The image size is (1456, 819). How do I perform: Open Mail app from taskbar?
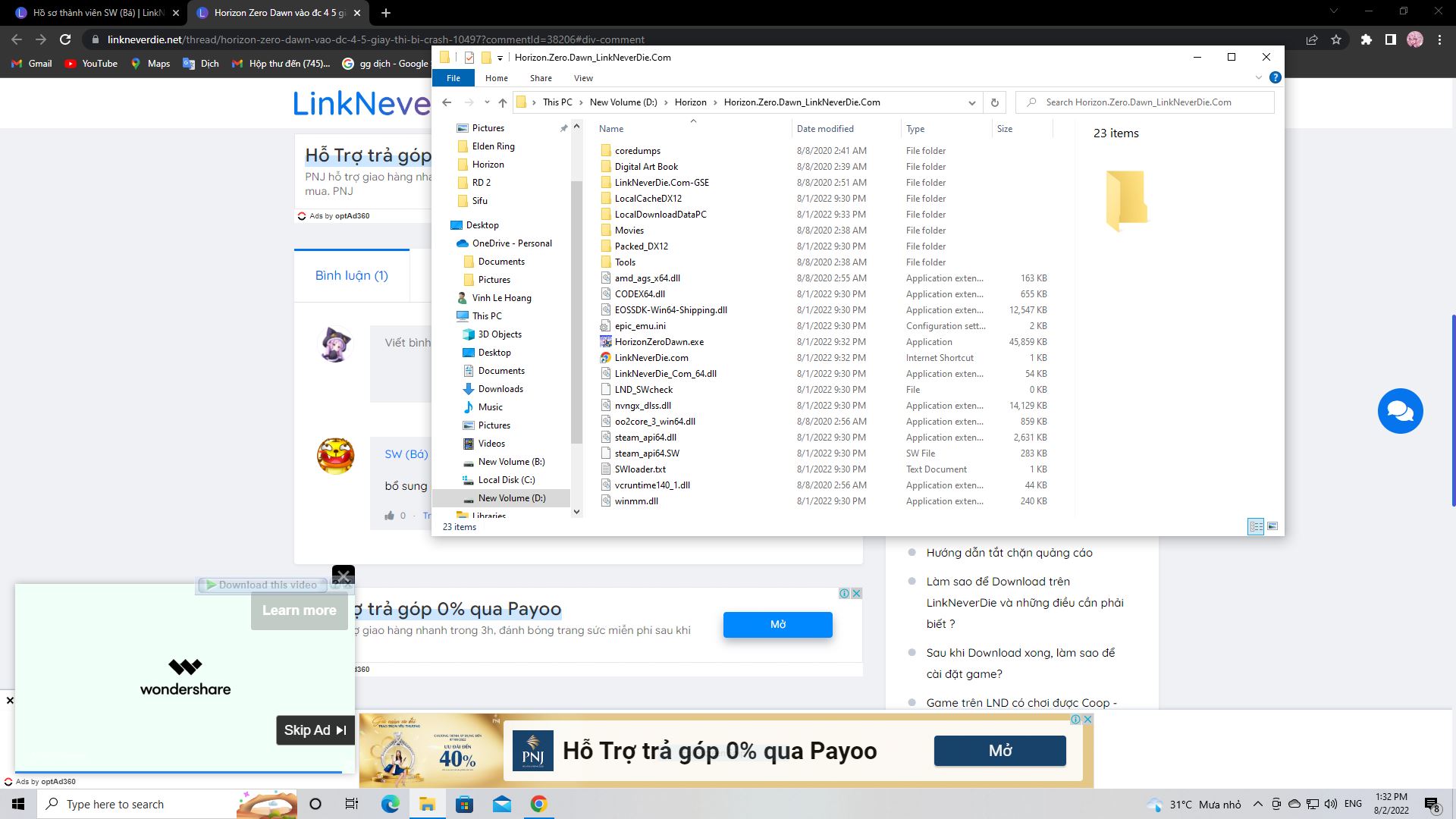tap(501, 804)
